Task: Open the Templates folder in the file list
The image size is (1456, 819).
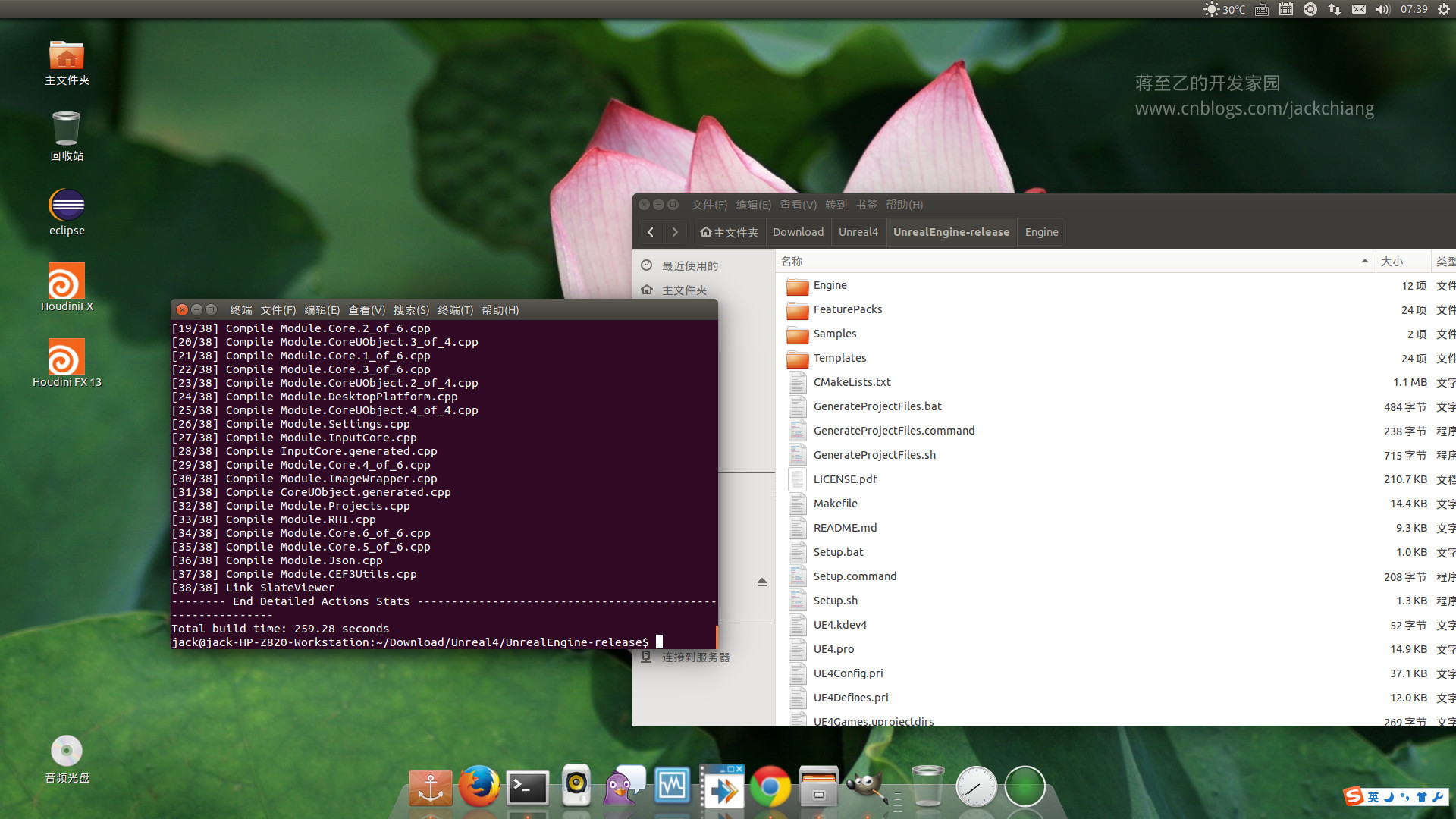Action: tap(839, 358)
